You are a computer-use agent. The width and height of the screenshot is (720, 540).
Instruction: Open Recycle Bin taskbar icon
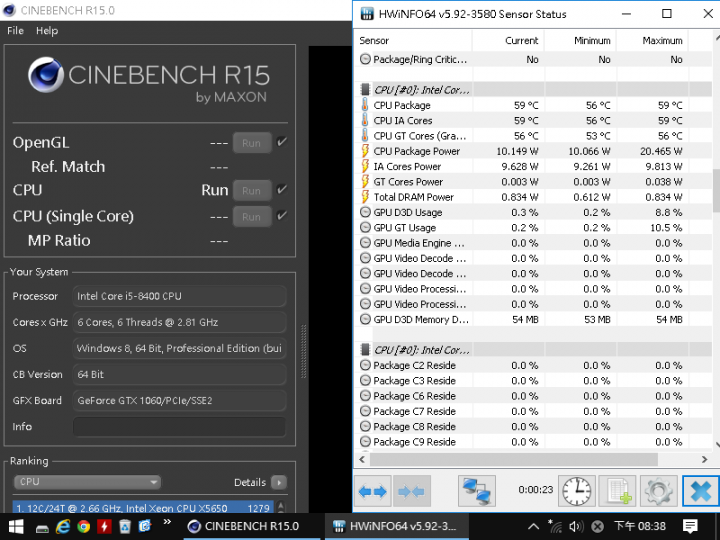click(125, 526)
